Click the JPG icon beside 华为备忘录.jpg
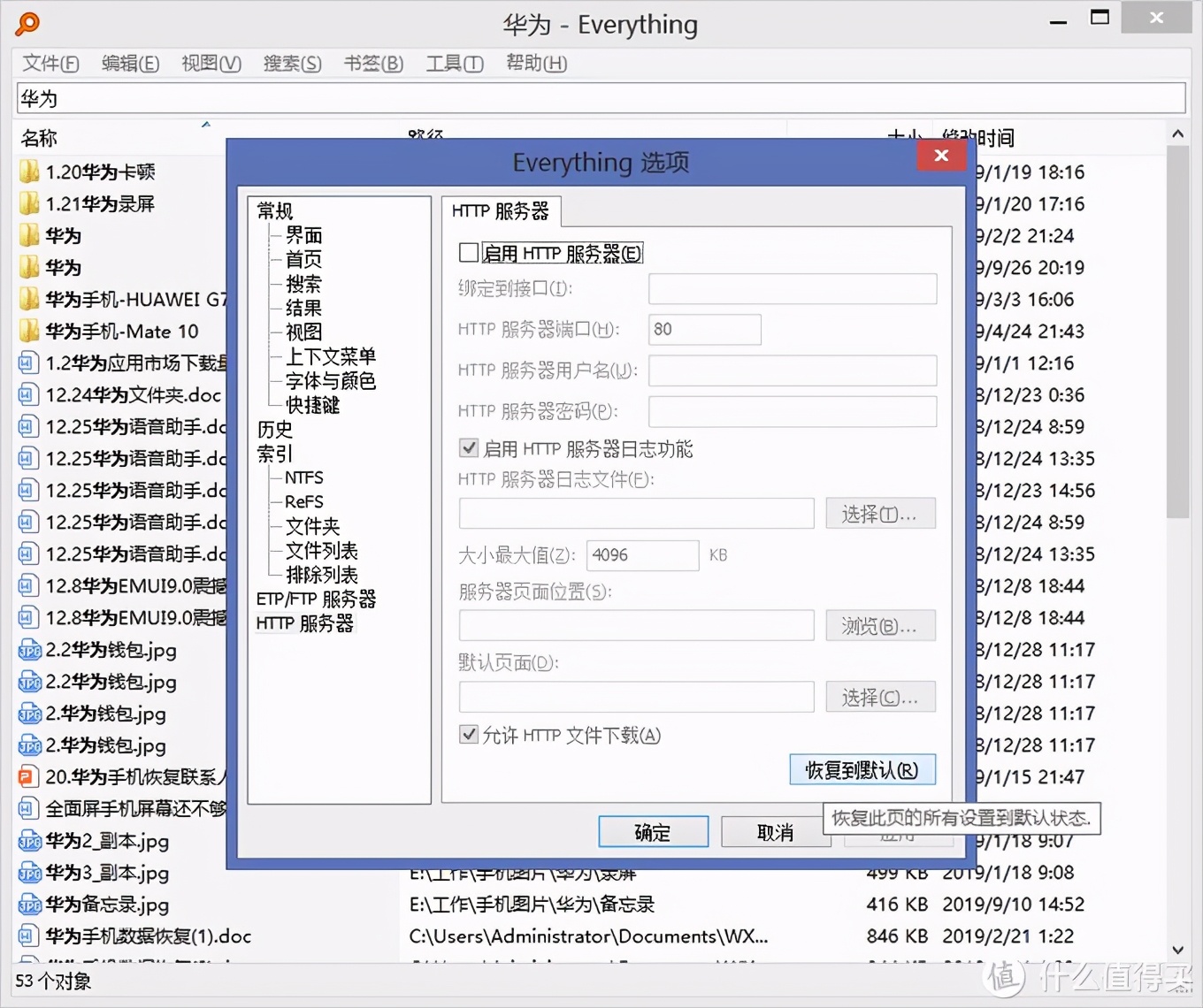The height and width of the screenshot is (1008, 1203). 29,904
